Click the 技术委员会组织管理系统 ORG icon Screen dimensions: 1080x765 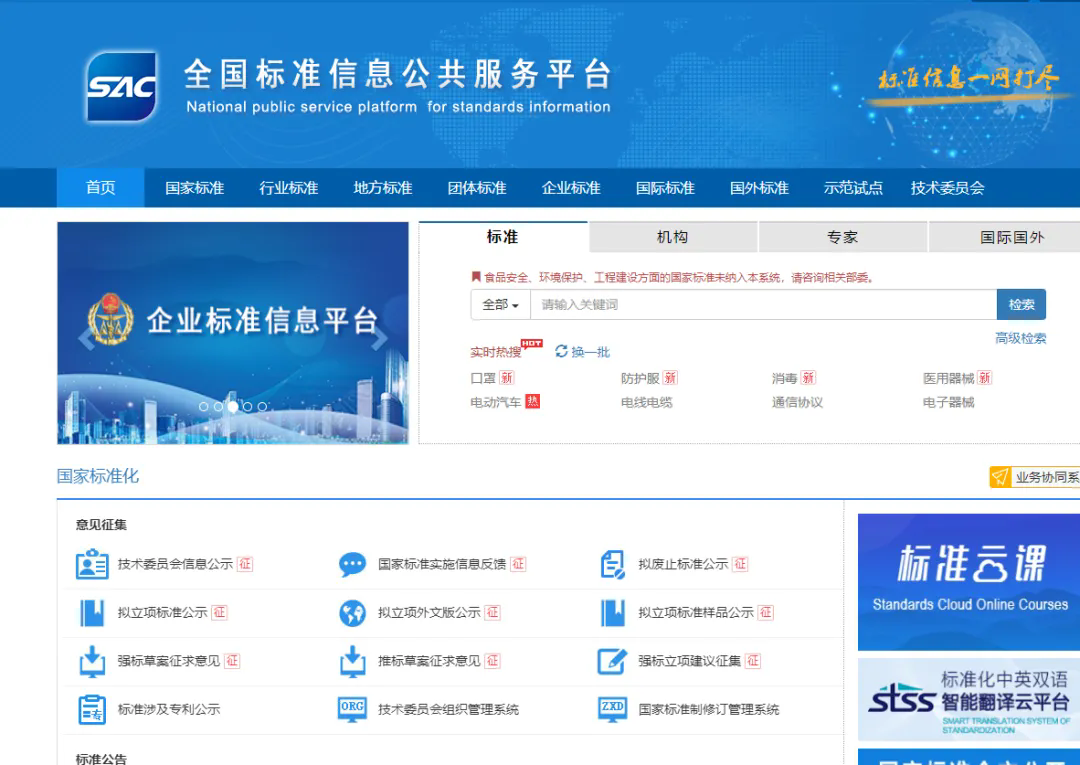pos(352,709)
